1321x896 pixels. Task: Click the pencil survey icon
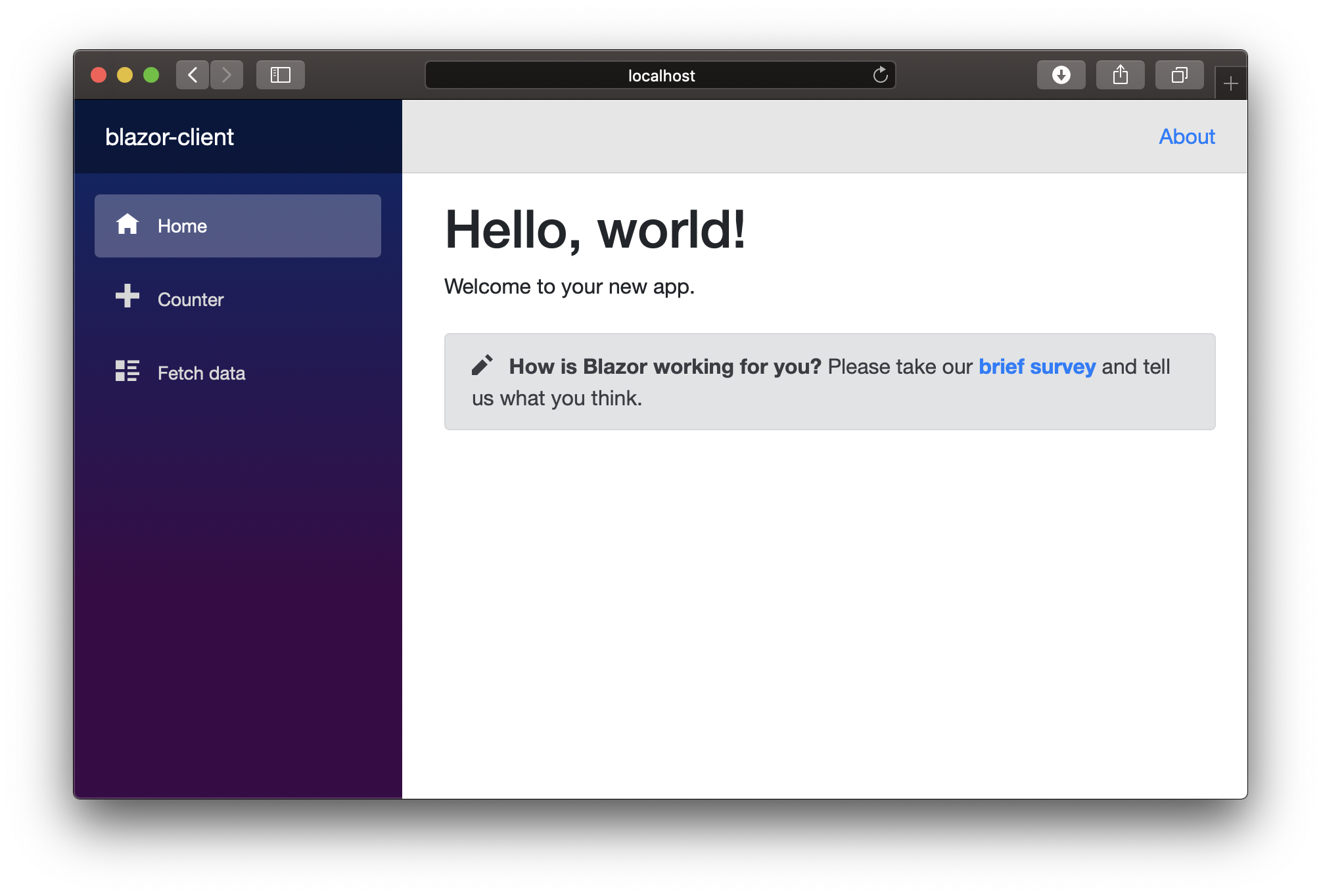tap(481, 365)
